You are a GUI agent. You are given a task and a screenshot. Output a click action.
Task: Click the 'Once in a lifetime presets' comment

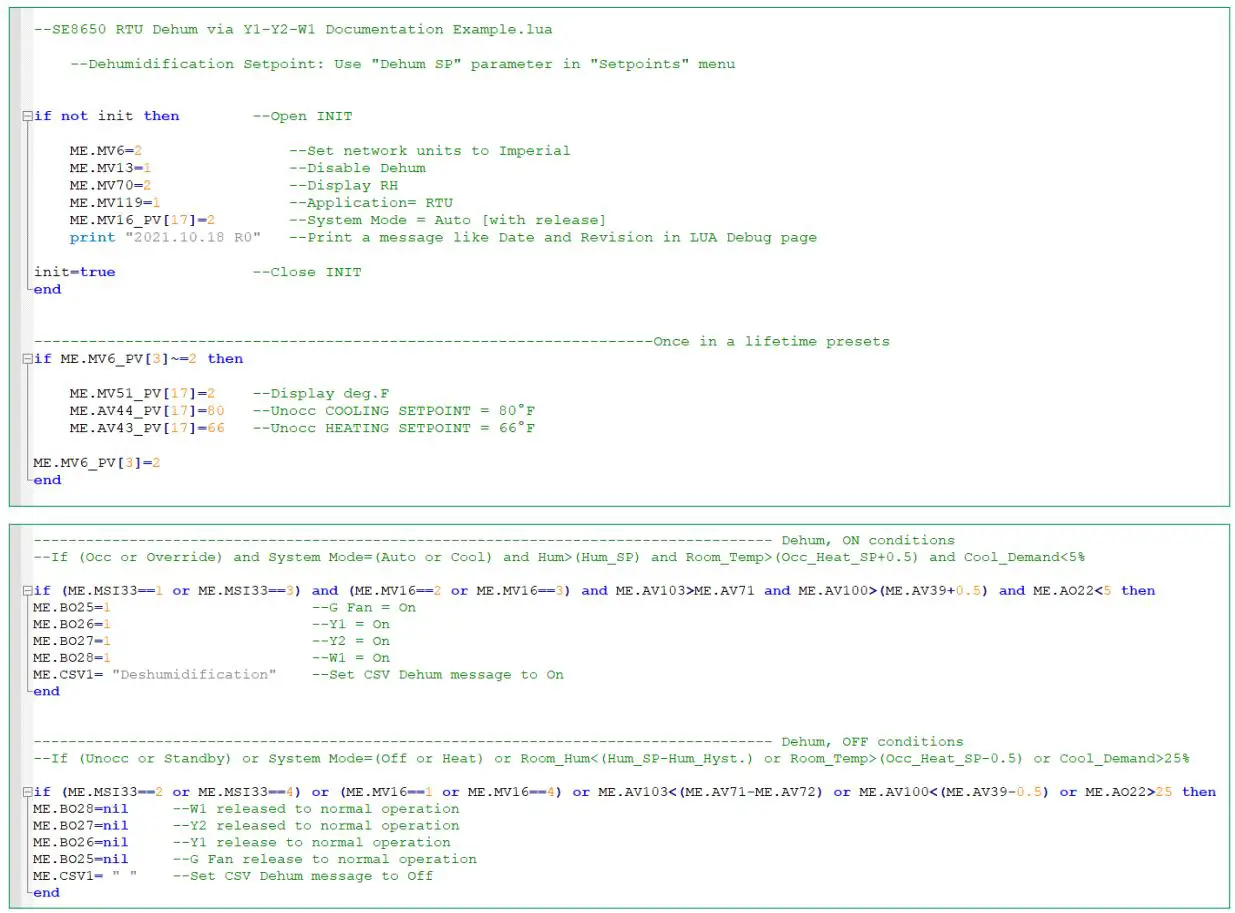tap(771, 342)
